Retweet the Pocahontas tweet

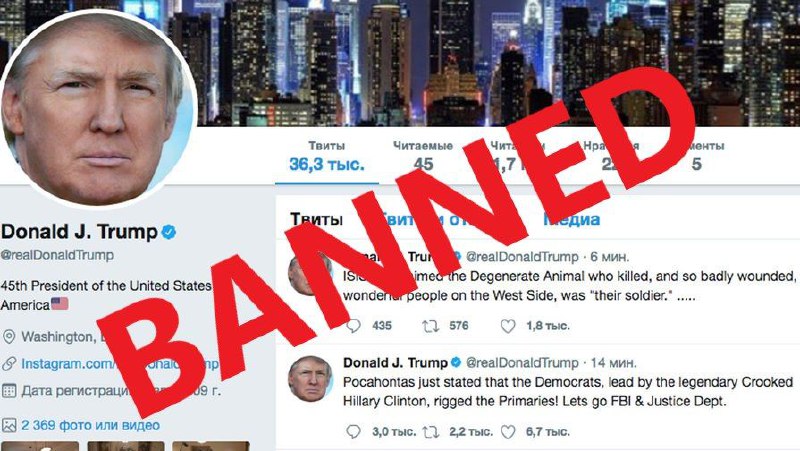click(430, 432)
